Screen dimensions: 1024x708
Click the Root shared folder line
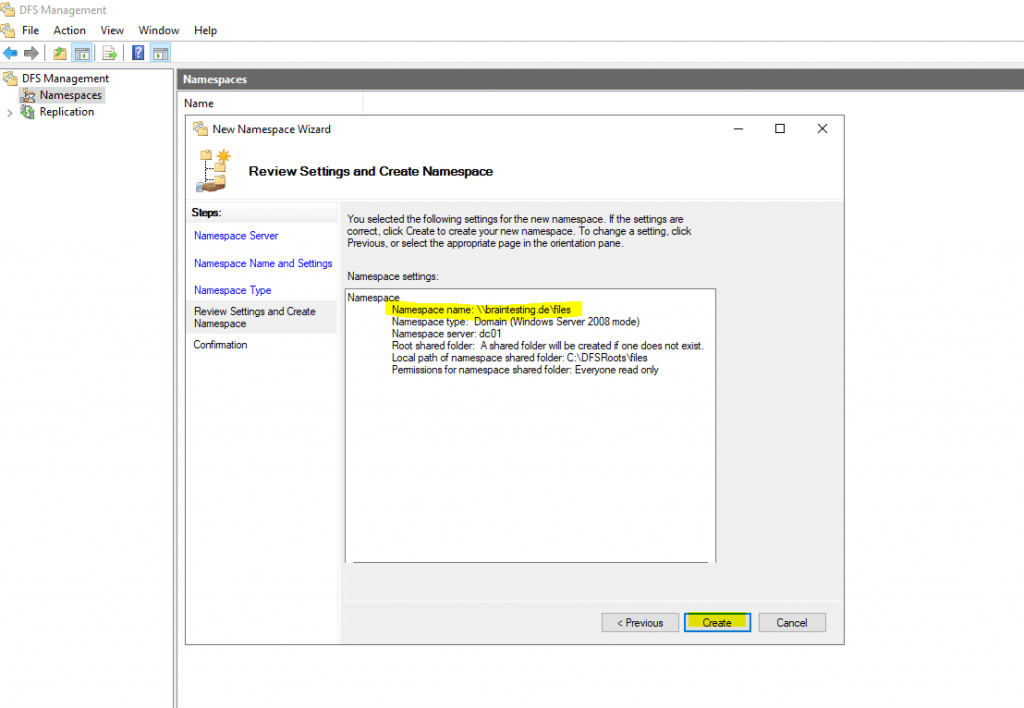[548, 346]
